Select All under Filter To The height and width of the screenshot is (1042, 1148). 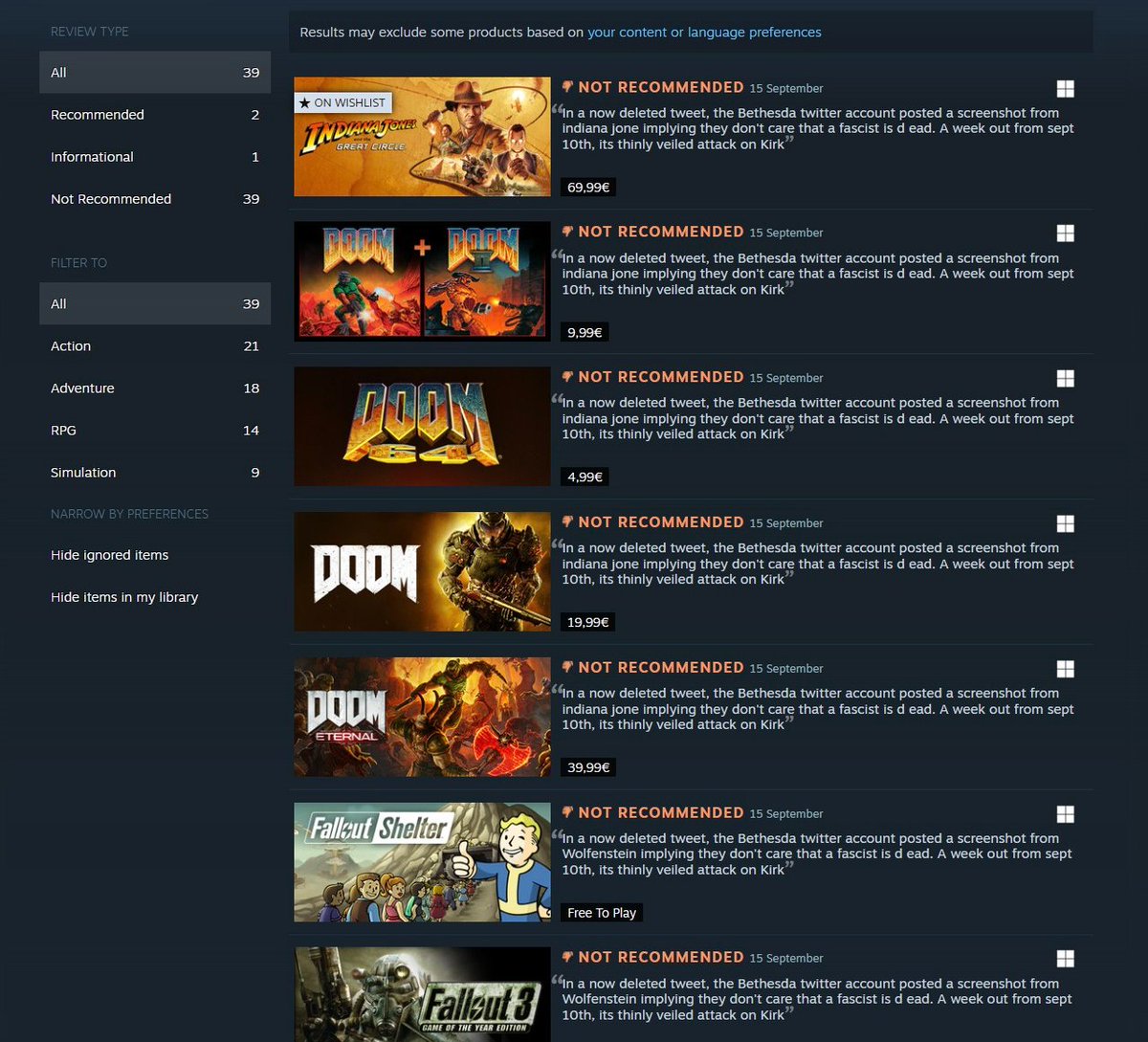point(155,304)
